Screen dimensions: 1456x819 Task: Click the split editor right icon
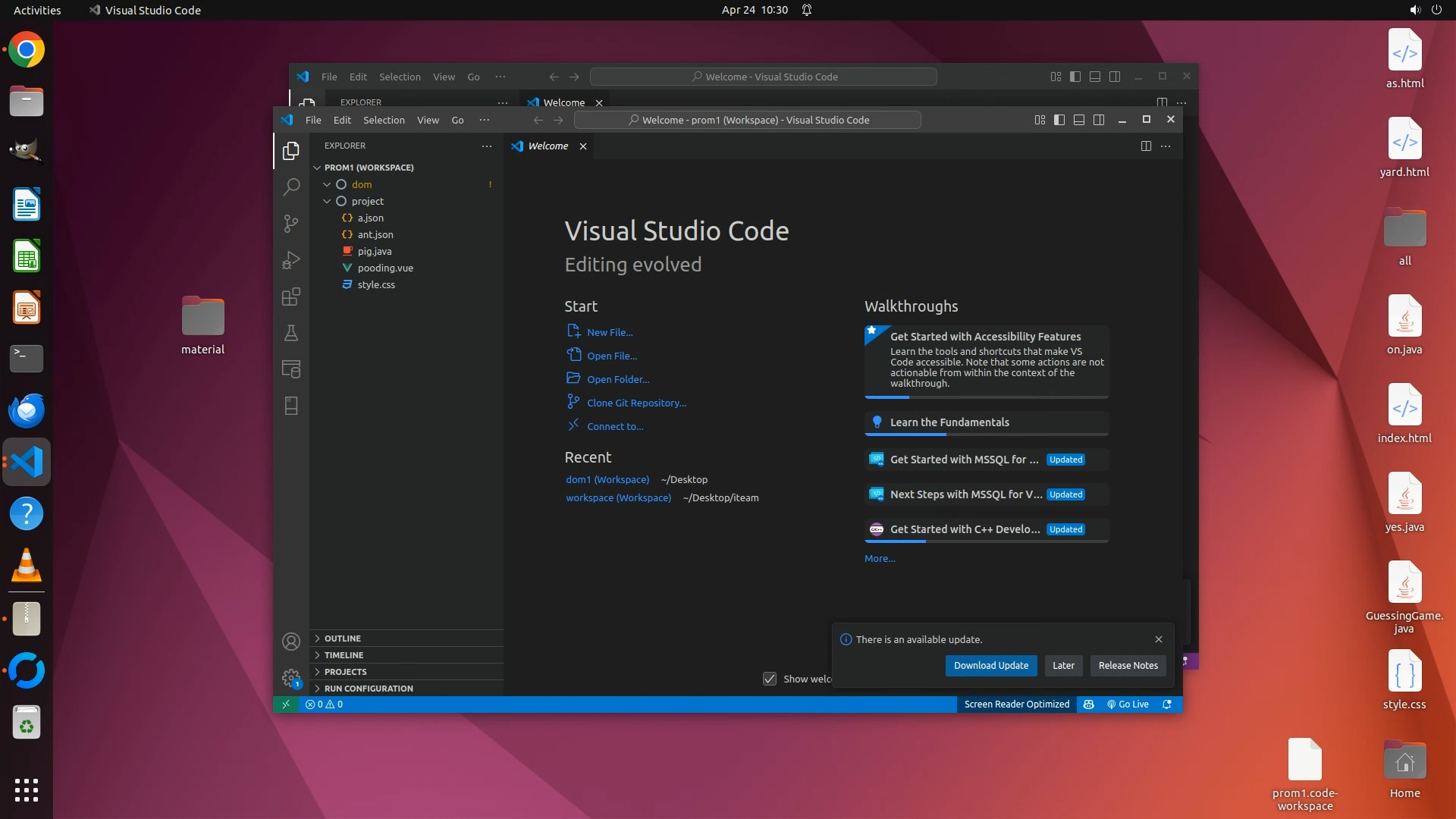click(x=1146, y=146)
